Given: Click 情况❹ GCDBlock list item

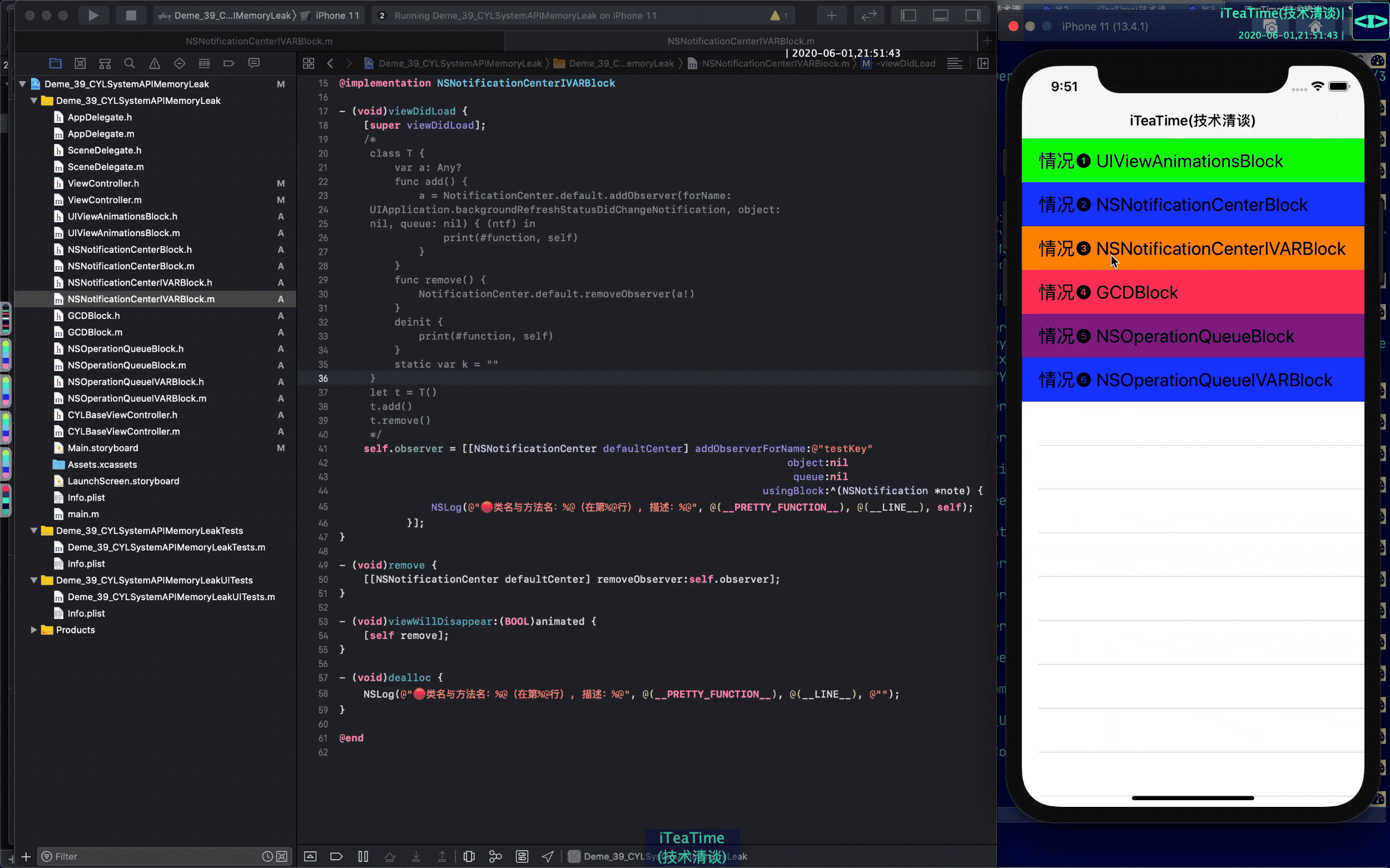Looking at the screenshot, I should pyautogui.click(x=1191, y=293).
